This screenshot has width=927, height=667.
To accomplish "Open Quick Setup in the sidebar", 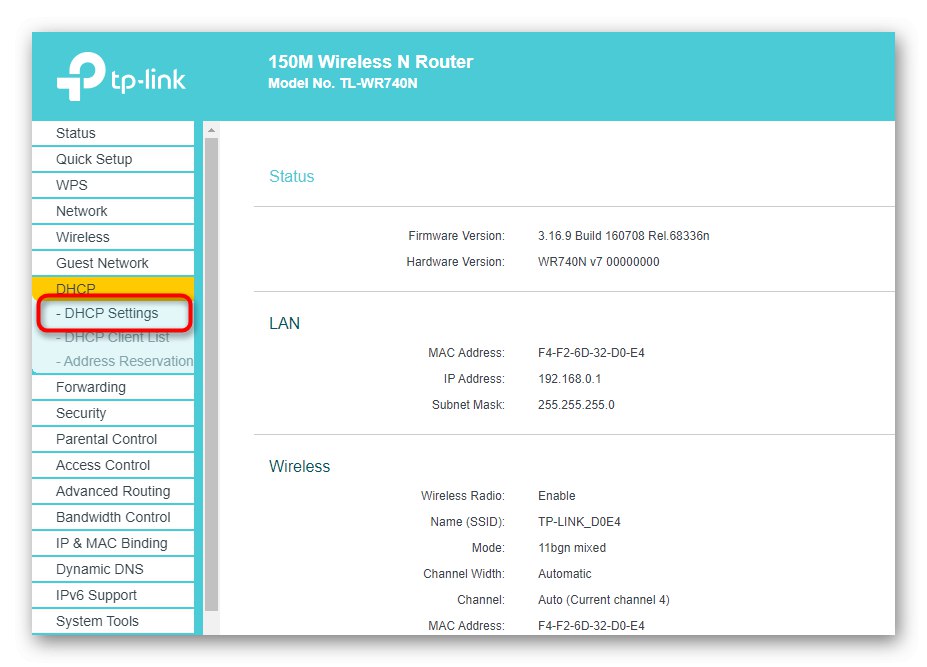I will (113, 159).
